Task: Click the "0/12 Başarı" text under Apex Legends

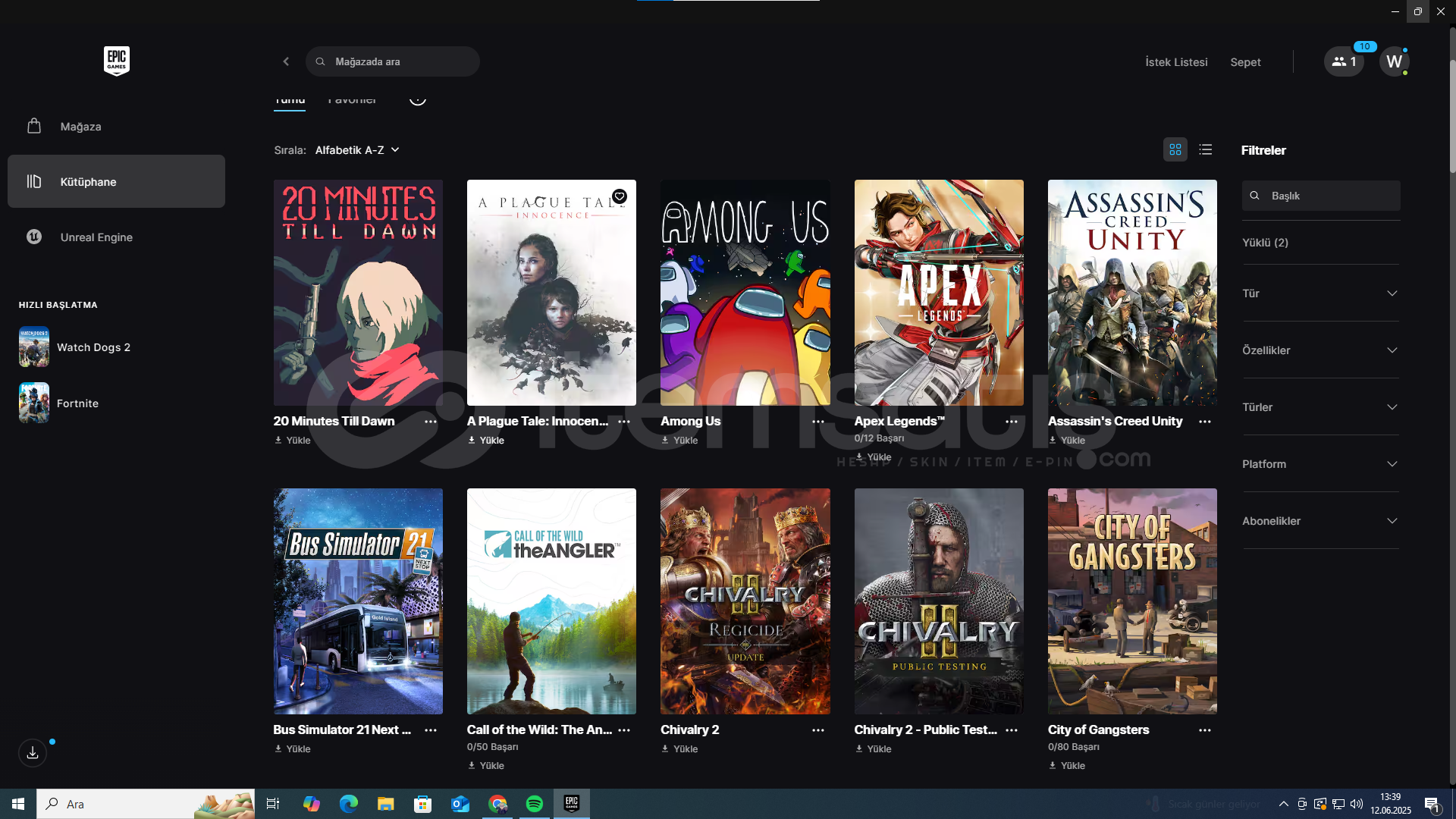Action: click(879, 438)
